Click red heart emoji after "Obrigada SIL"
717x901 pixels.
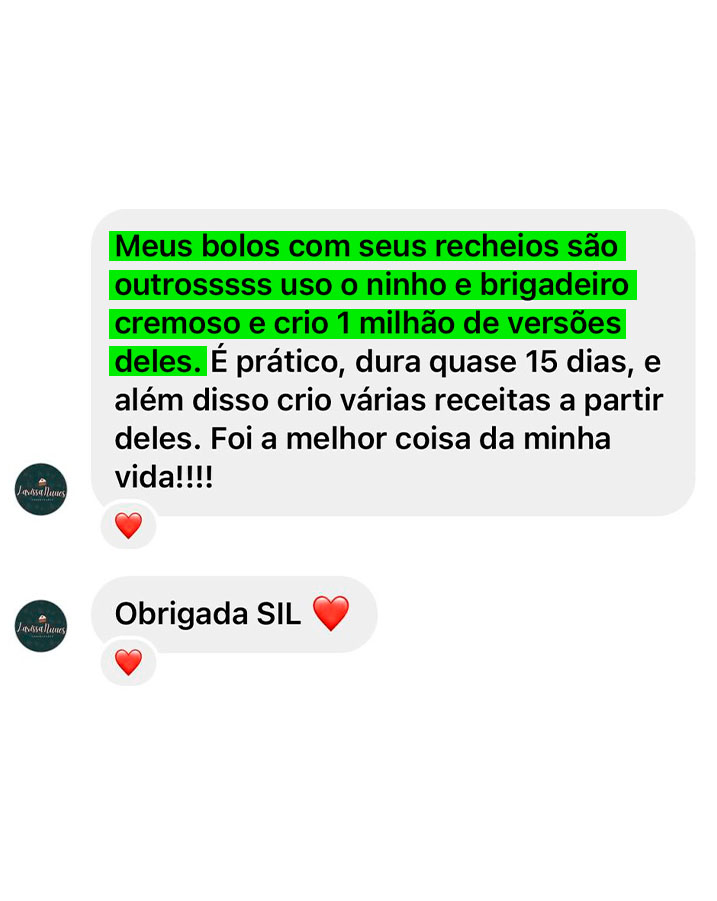click(x=331, y=613)
